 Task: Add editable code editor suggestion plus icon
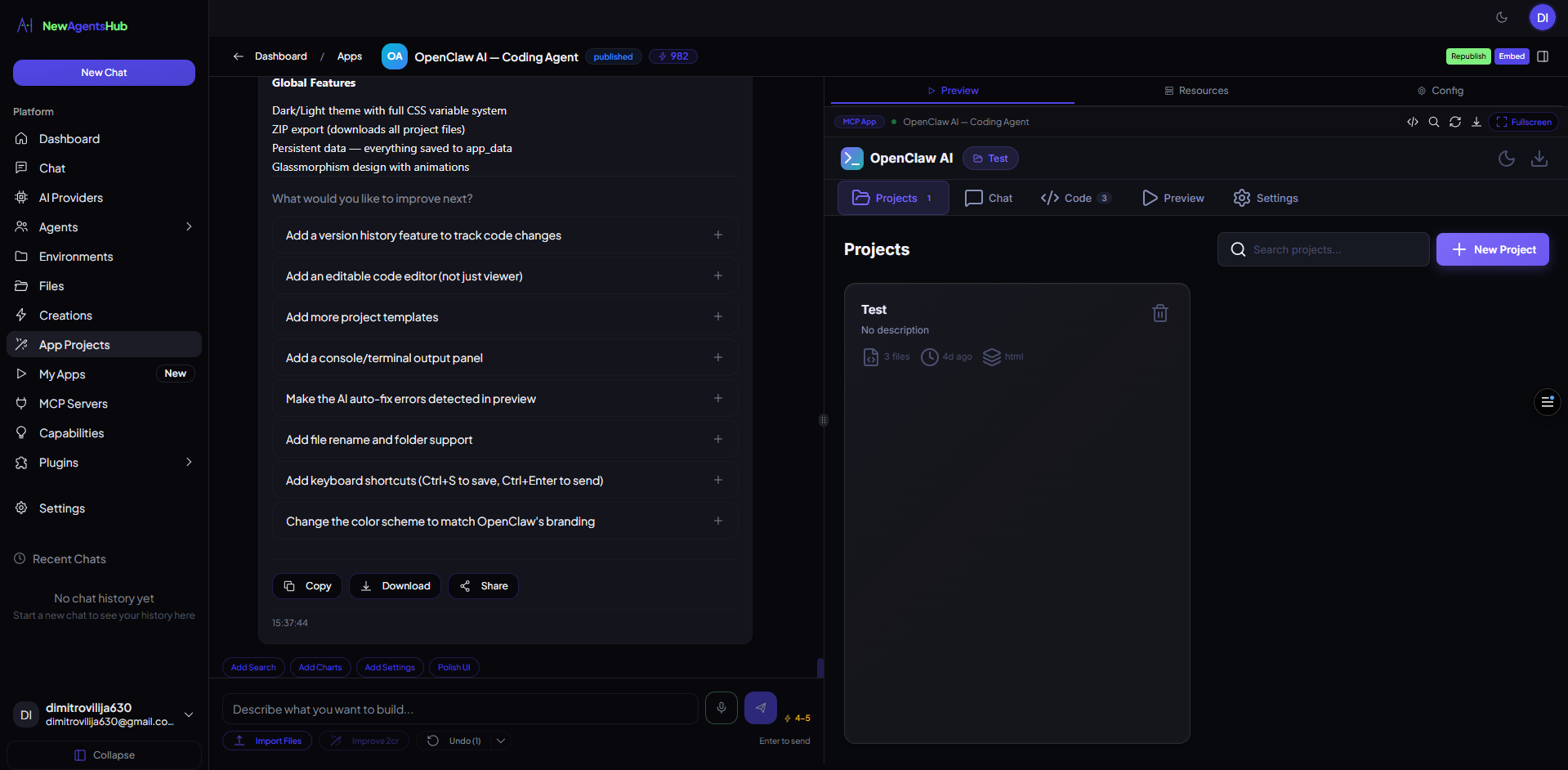[718, 275]
